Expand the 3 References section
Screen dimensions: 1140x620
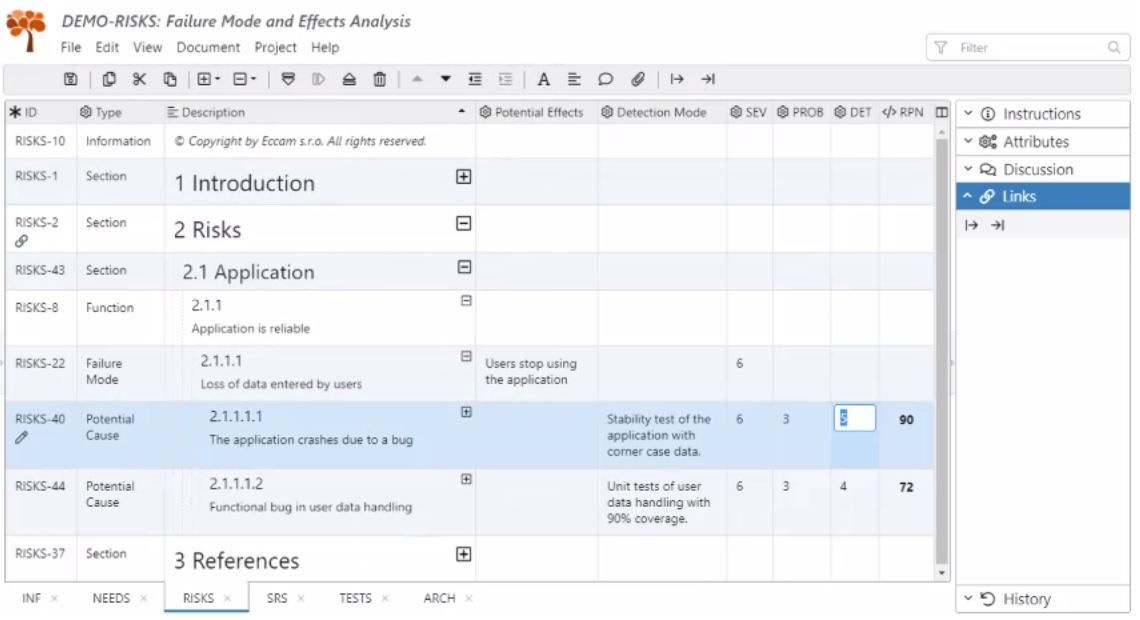click(463, 554)
